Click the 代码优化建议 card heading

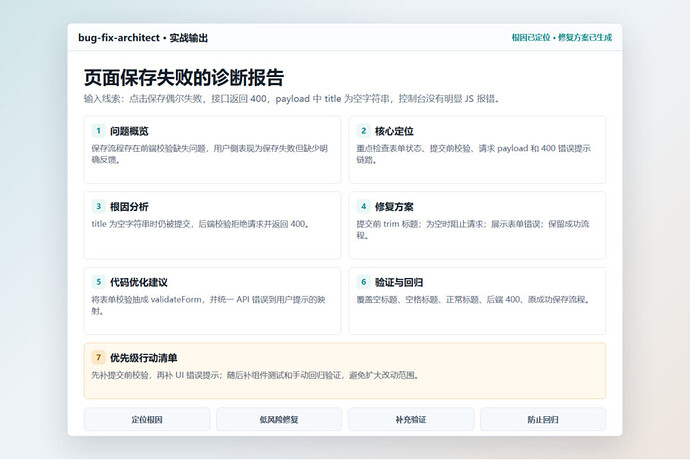pyautogui.click(x=139, y=283)
